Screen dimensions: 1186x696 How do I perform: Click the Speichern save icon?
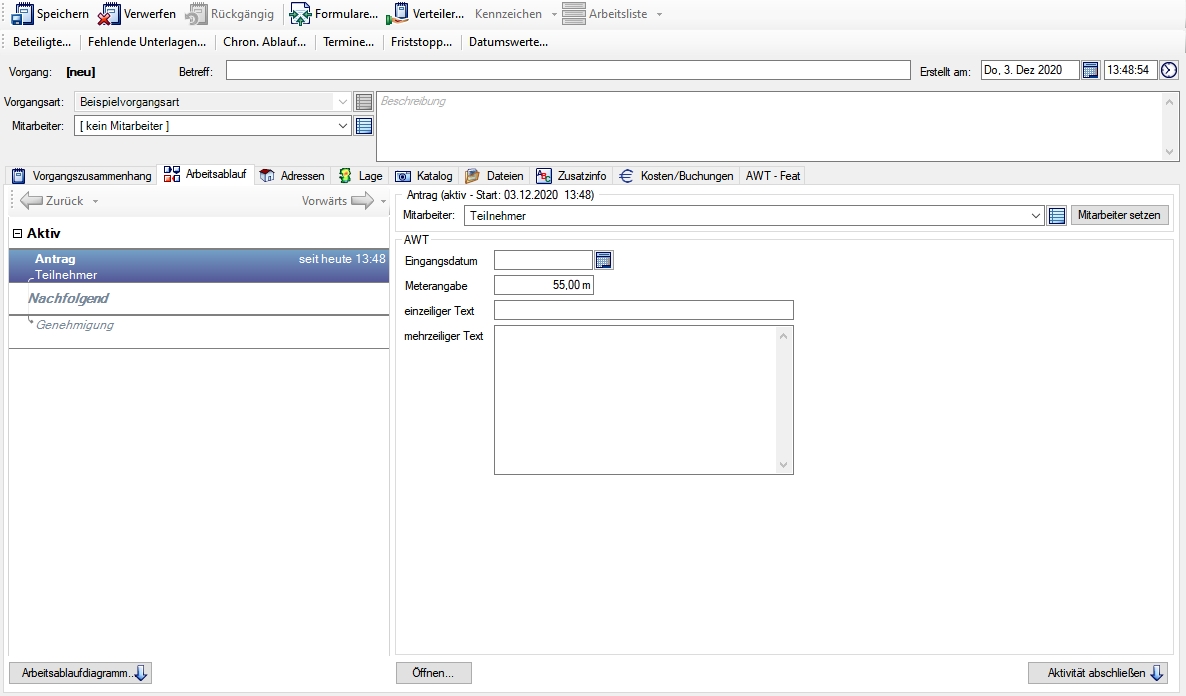coord(22,14)
